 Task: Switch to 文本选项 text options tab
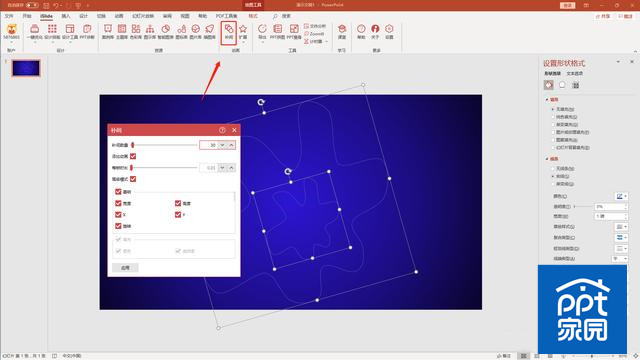575,73
